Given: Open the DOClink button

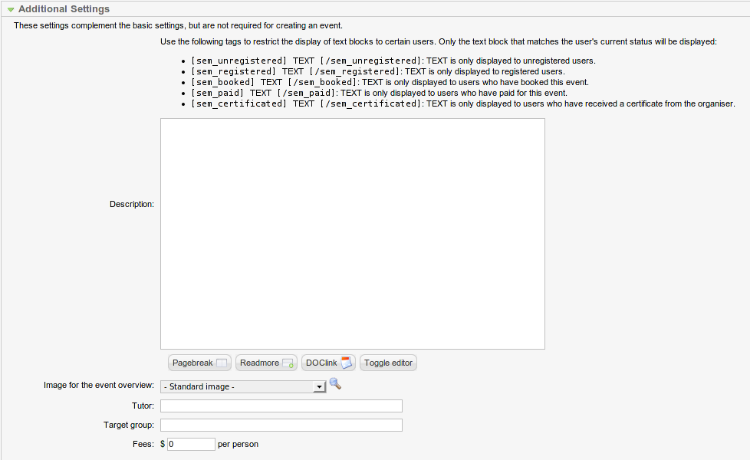Looking at the screenshot, I should point(329,363).
